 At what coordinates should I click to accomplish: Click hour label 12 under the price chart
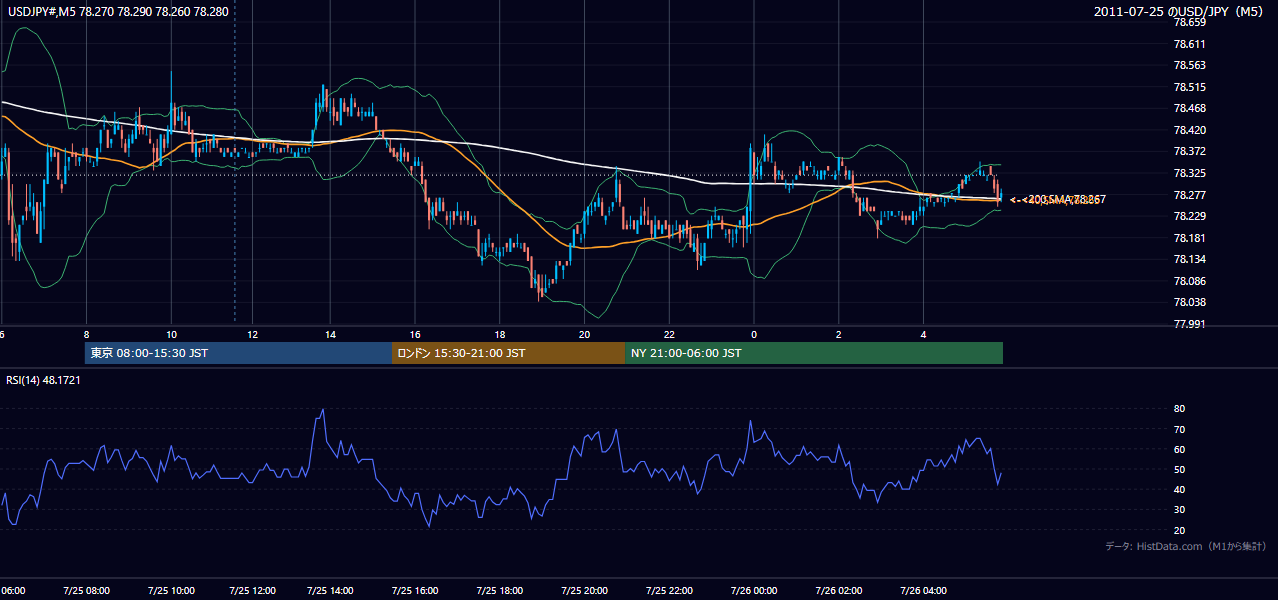pyautogui.click(x=252, y=335)
